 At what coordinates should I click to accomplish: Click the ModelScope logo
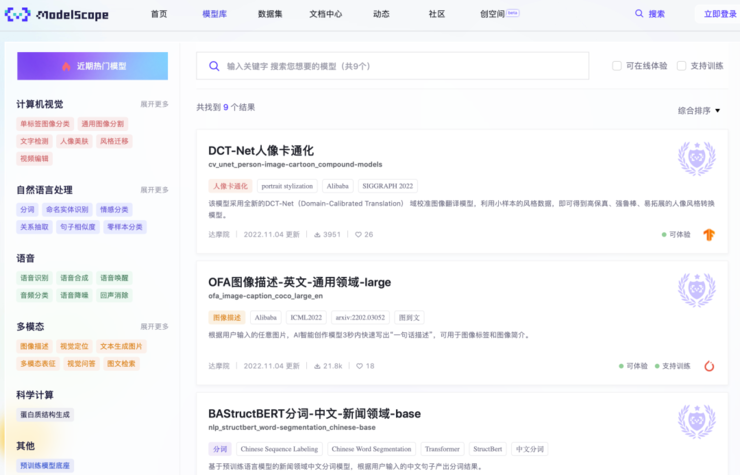(57, 15)
